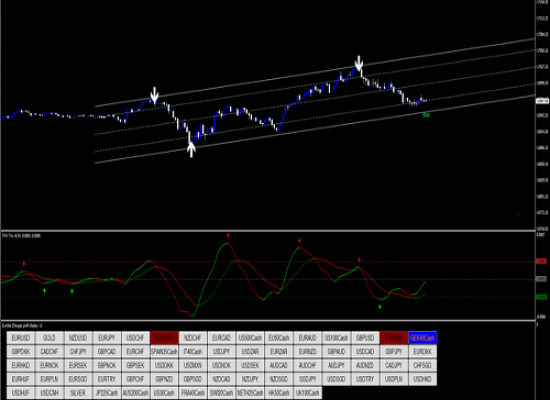Viewport: 550px width, 400px height.
Task: Click red upper level marker on oscillator scale
Action: point(542,261)
